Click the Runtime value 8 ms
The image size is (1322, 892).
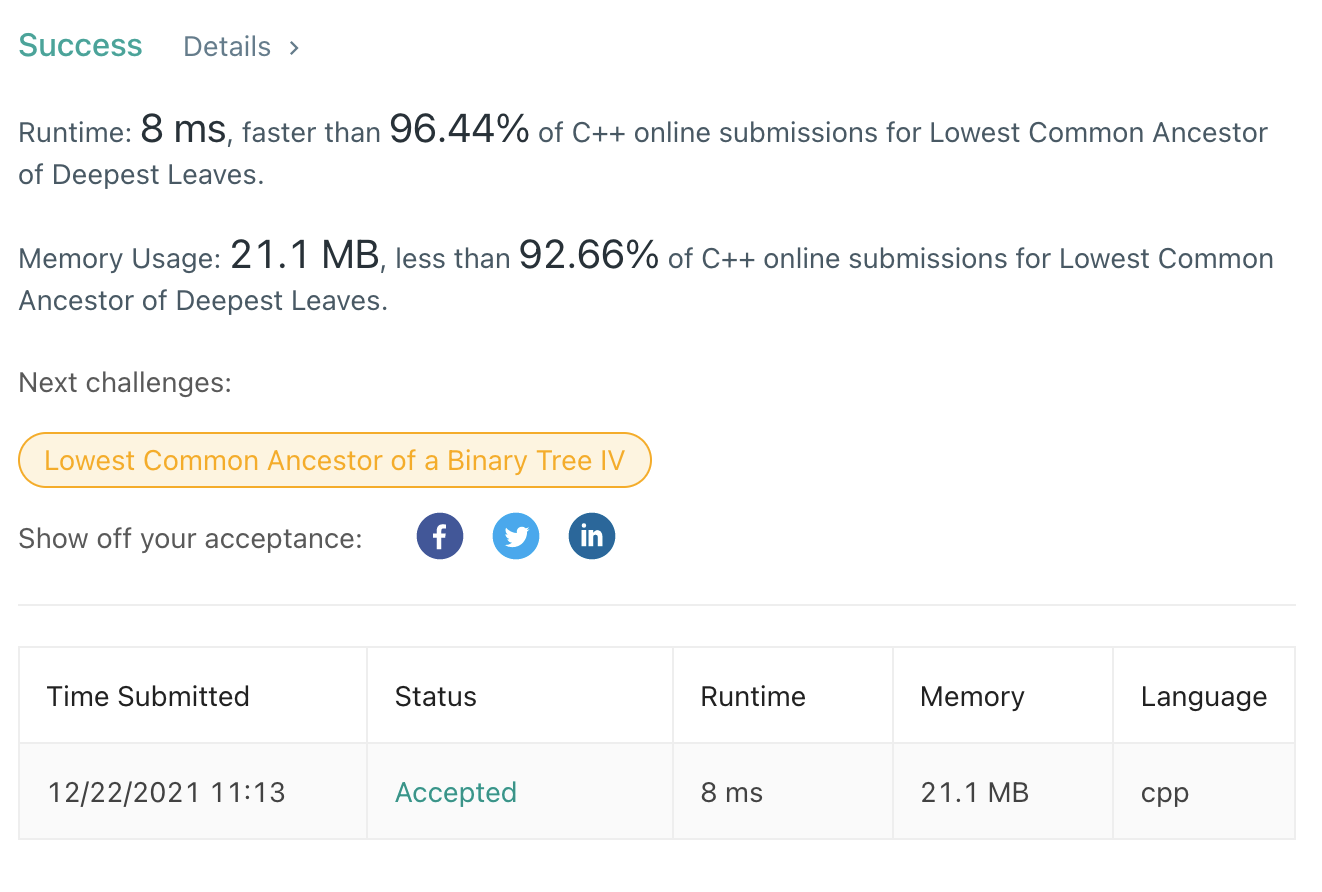[732, 791]
